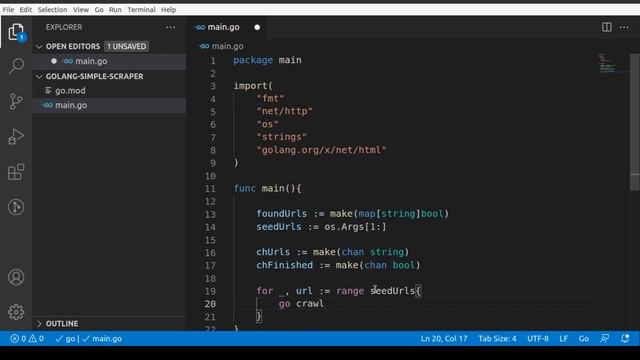Open the Manage gear icon

(x=16, y=312)
